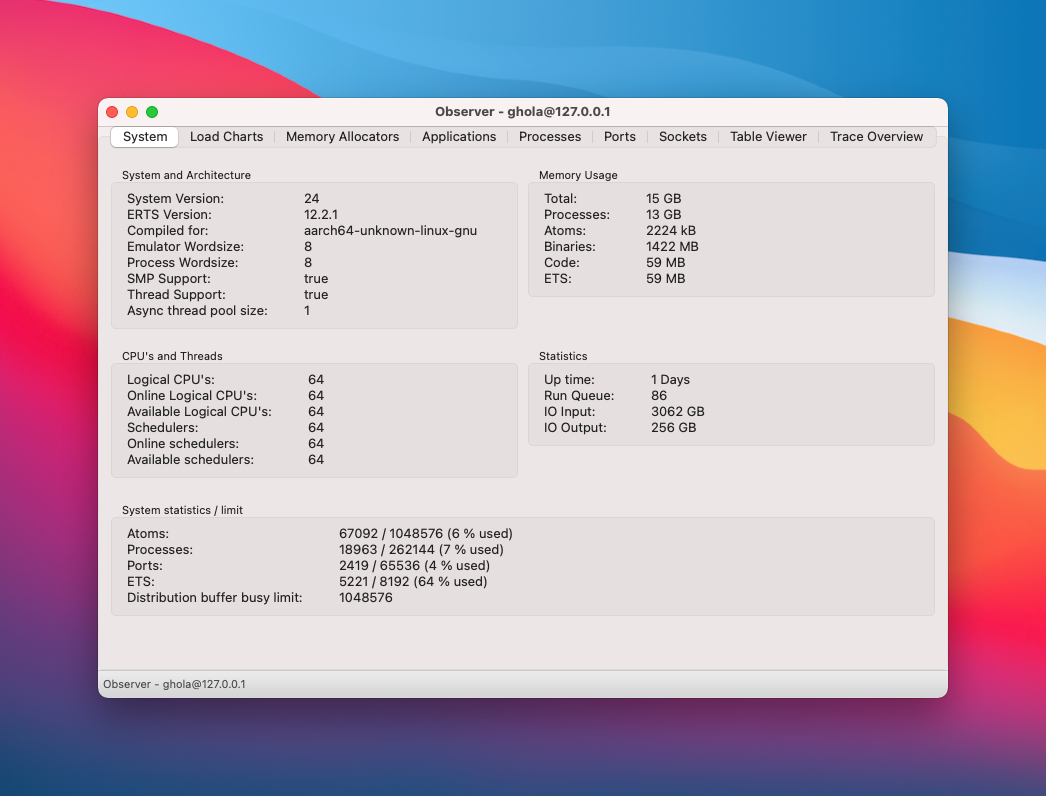Click the System statistics / limit section
The width and height of the screenshot is (1046, 796).
click(523, 565)
